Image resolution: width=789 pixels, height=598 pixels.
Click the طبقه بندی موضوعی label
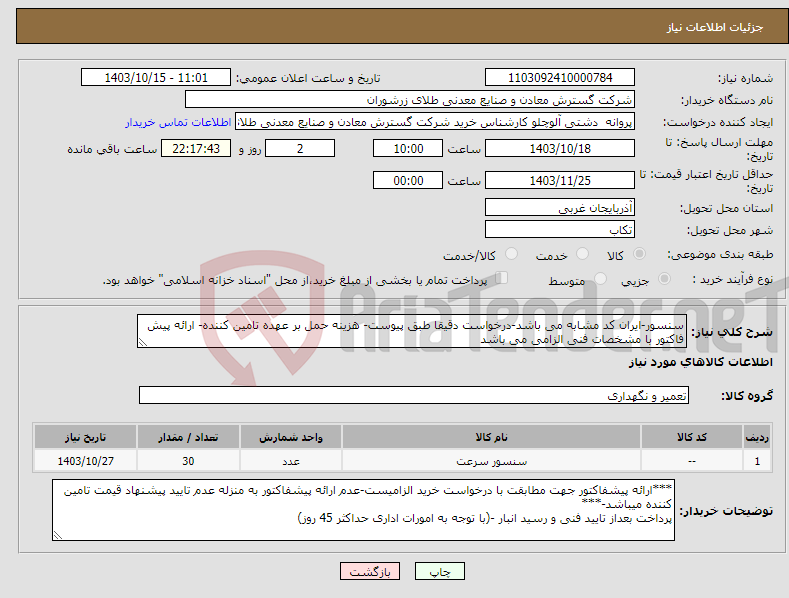click(x=720, y=254)
